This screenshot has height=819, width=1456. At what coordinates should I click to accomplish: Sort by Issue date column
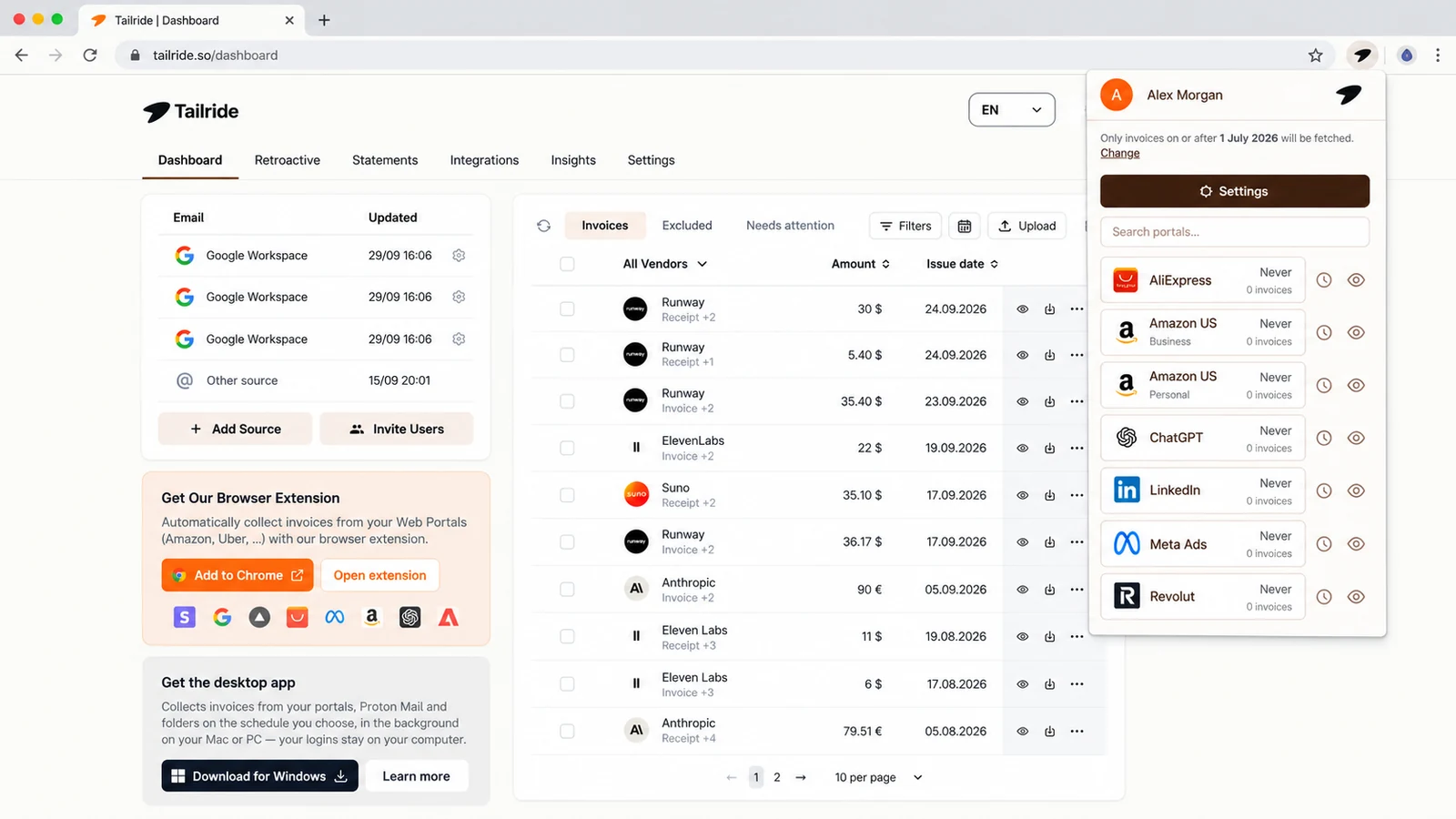(963, 264)
